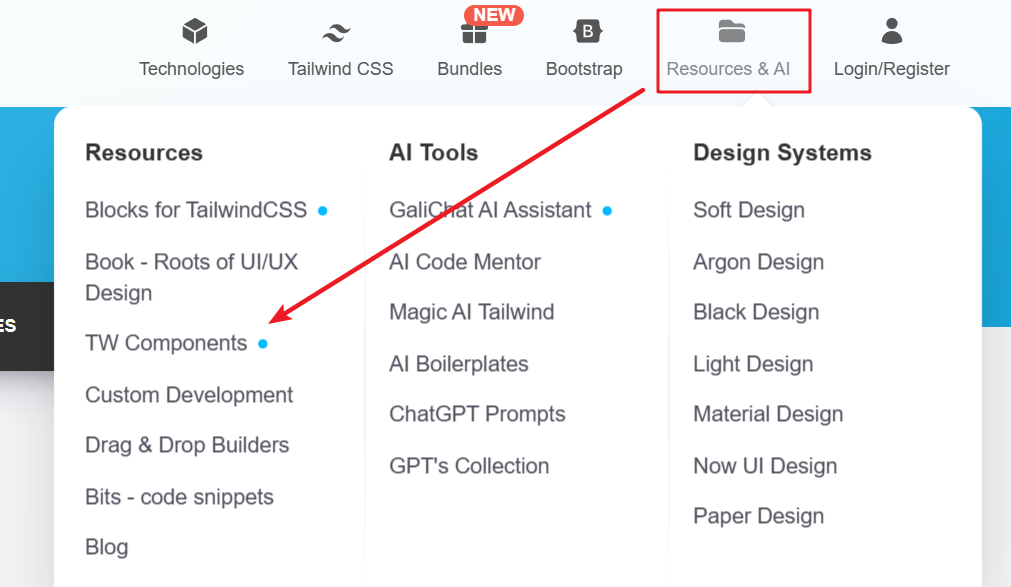
Task: Choose Black Design system
Action: coord(756,312)
